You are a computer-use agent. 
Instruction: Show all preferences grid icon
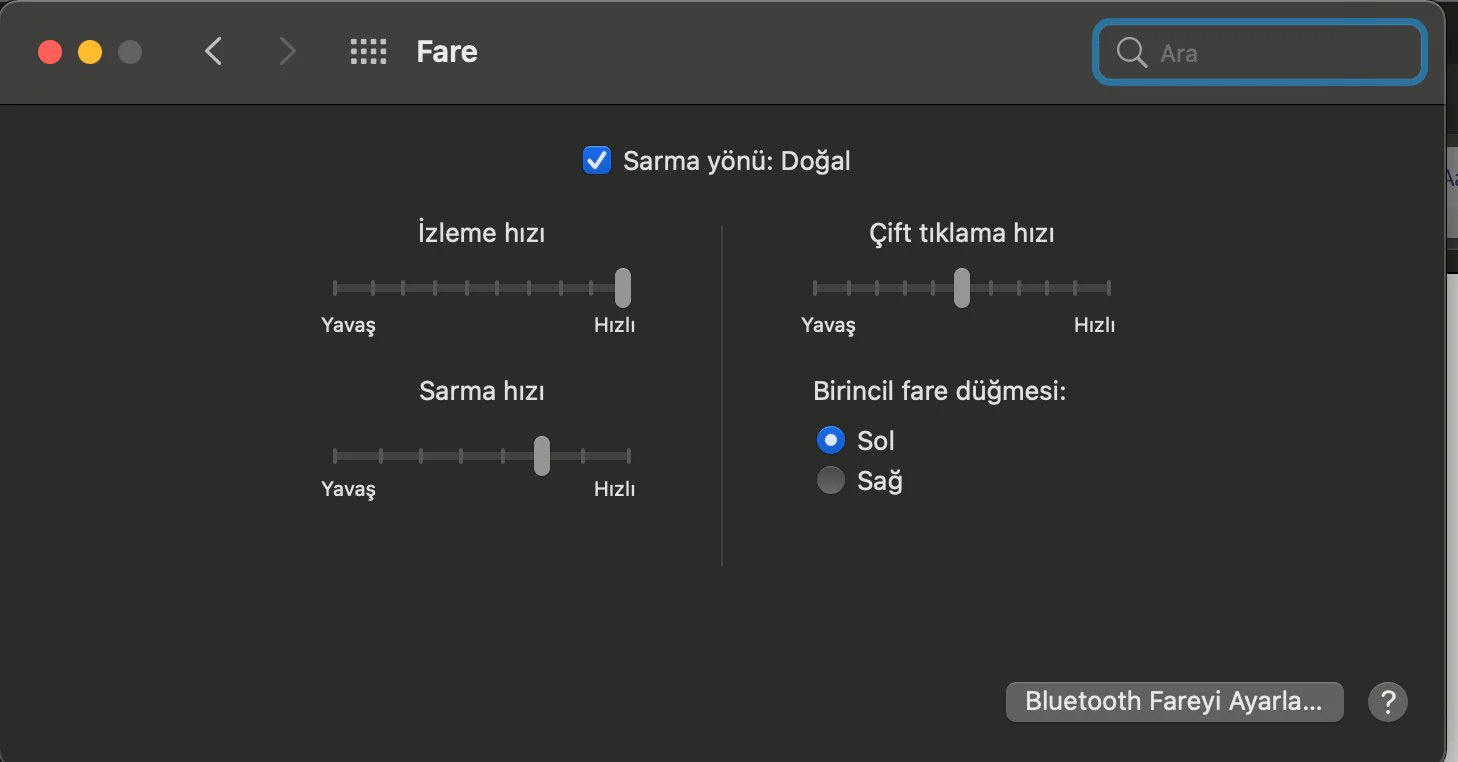368,52
